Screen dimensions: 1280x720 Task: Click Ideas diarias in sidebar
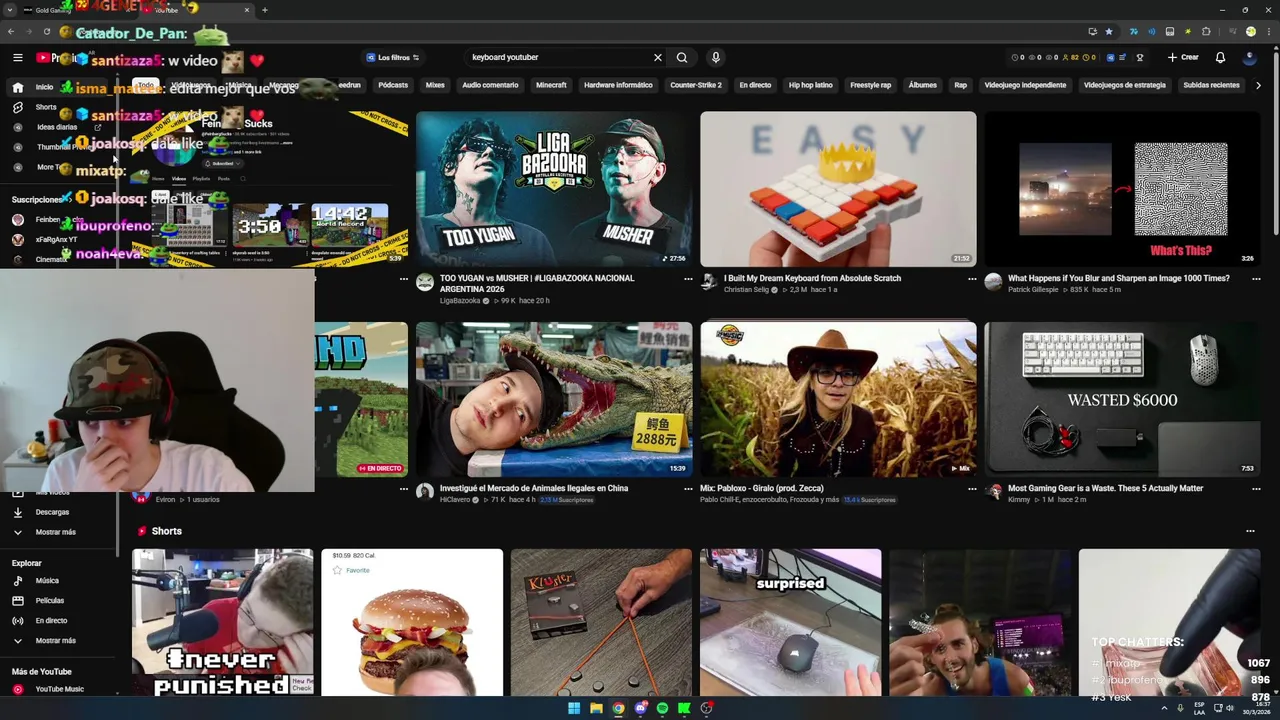(x=57, y=127)
